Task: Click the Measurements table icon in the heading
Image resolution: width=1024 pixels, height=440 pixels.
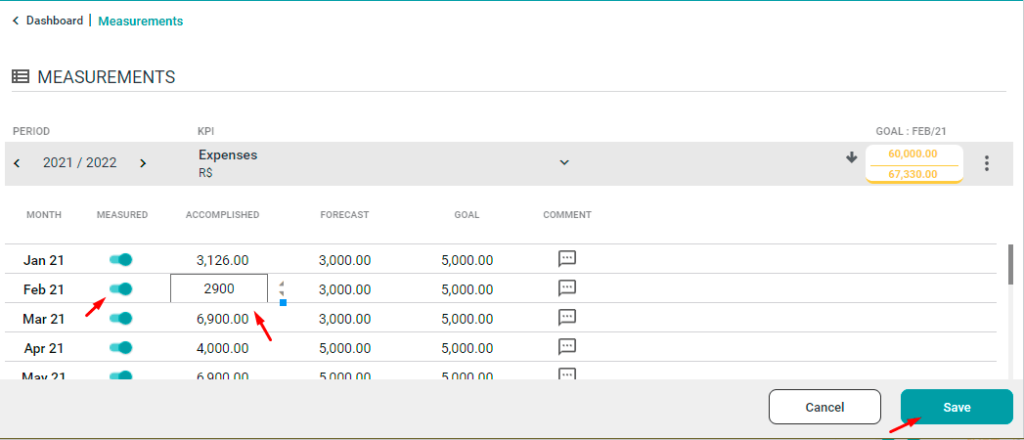Action: click(20, 77)
